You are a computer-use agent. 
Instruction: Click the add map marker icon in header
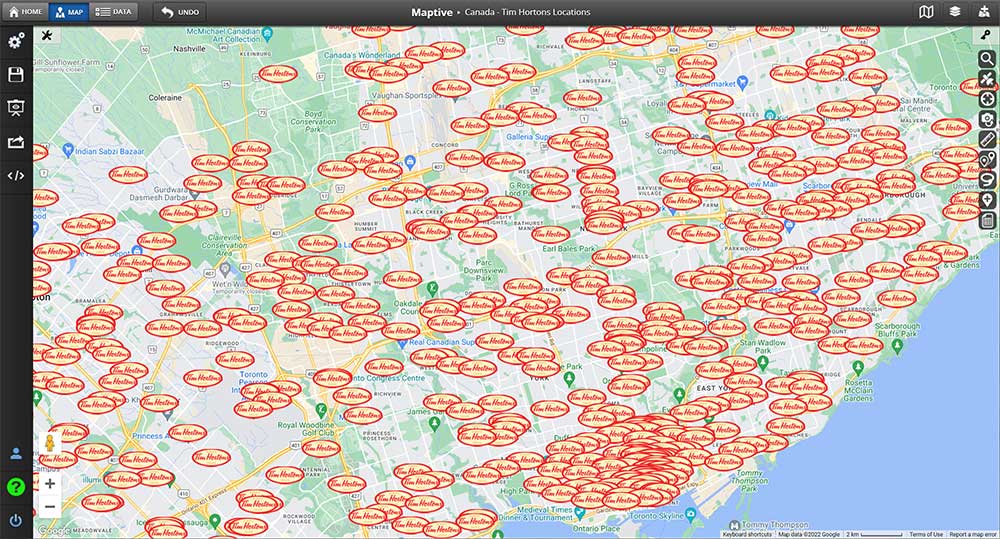coord(983,11)
